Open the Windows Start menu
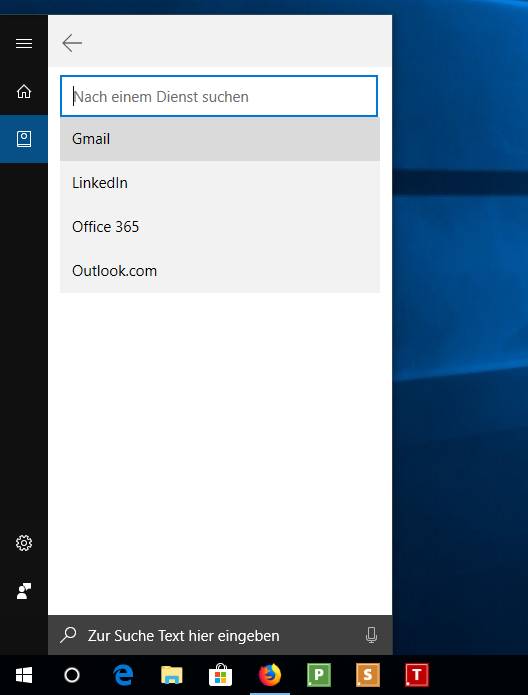528x695 pixels. tap(24, 675)
